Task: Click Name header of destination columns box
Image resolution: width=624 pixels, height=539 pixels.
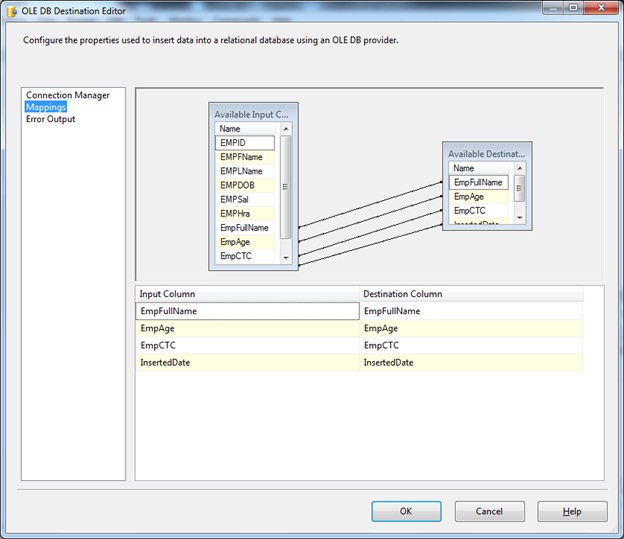Action: (479, 168)
